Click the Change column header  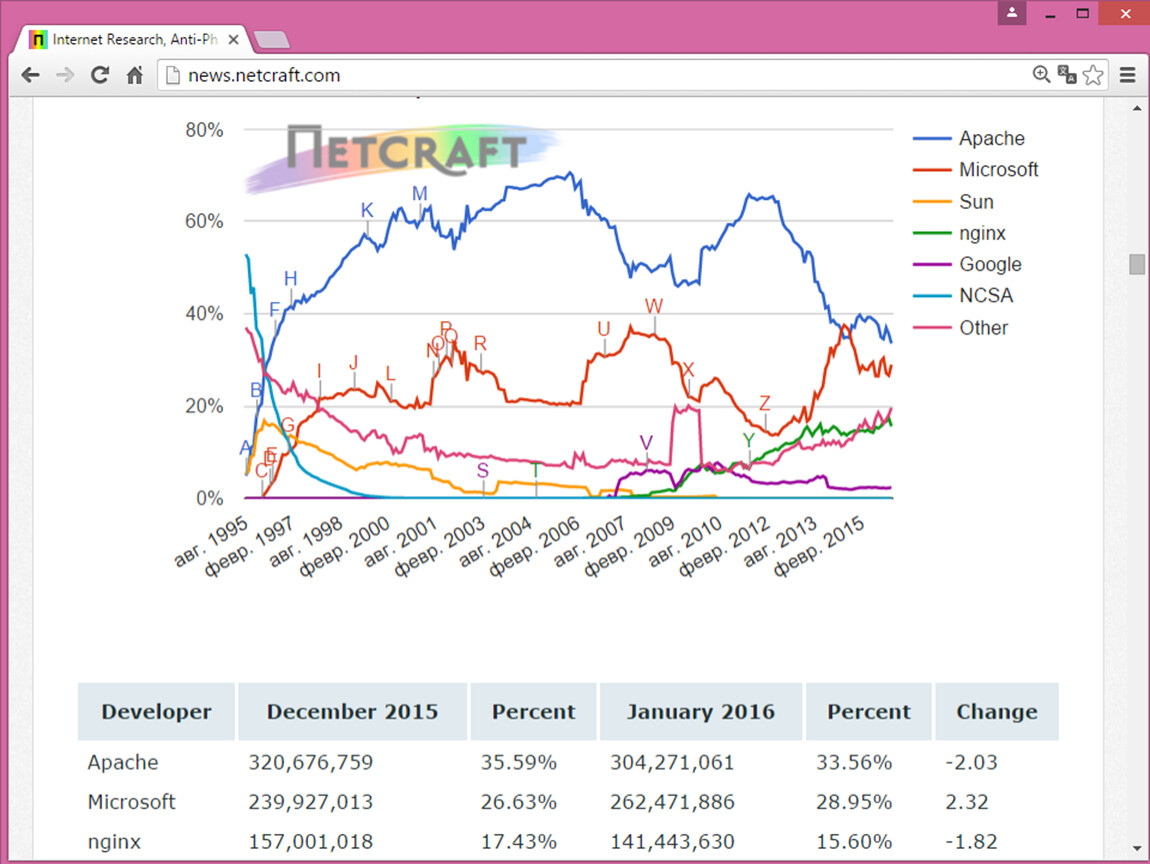click(x=996, y=712)
